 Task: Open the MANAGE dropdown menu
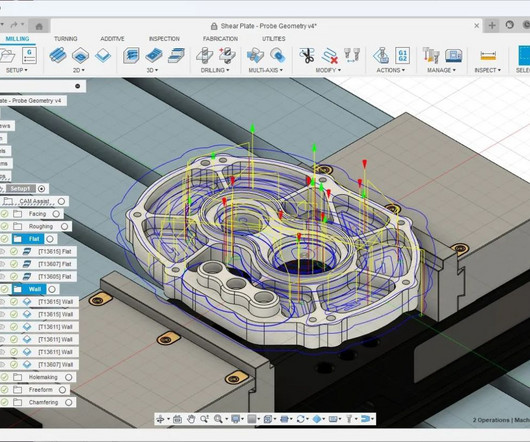point(441,70)
